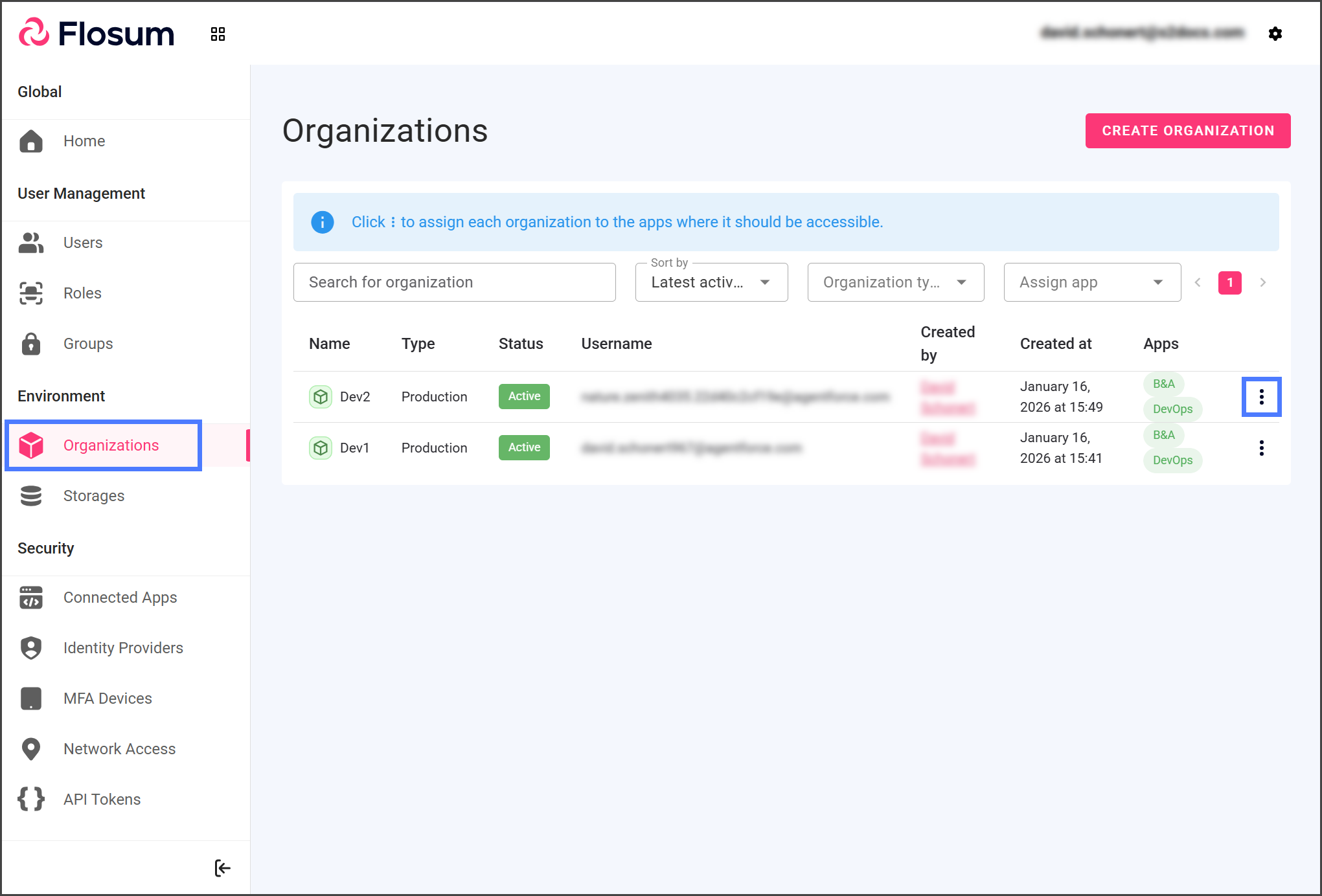Expand the Sort by dropdown

[711, 282]
